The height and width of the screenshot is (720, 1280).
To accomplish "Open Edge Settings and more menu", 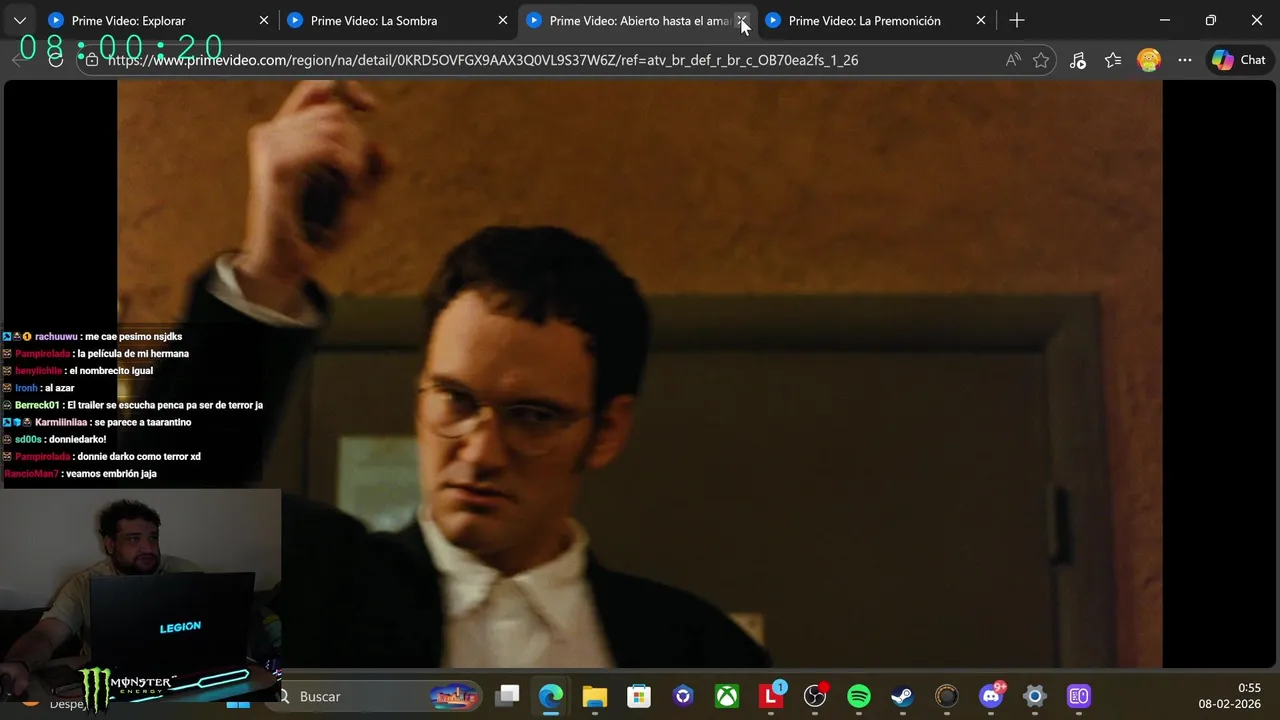I will click(1185, 60).
